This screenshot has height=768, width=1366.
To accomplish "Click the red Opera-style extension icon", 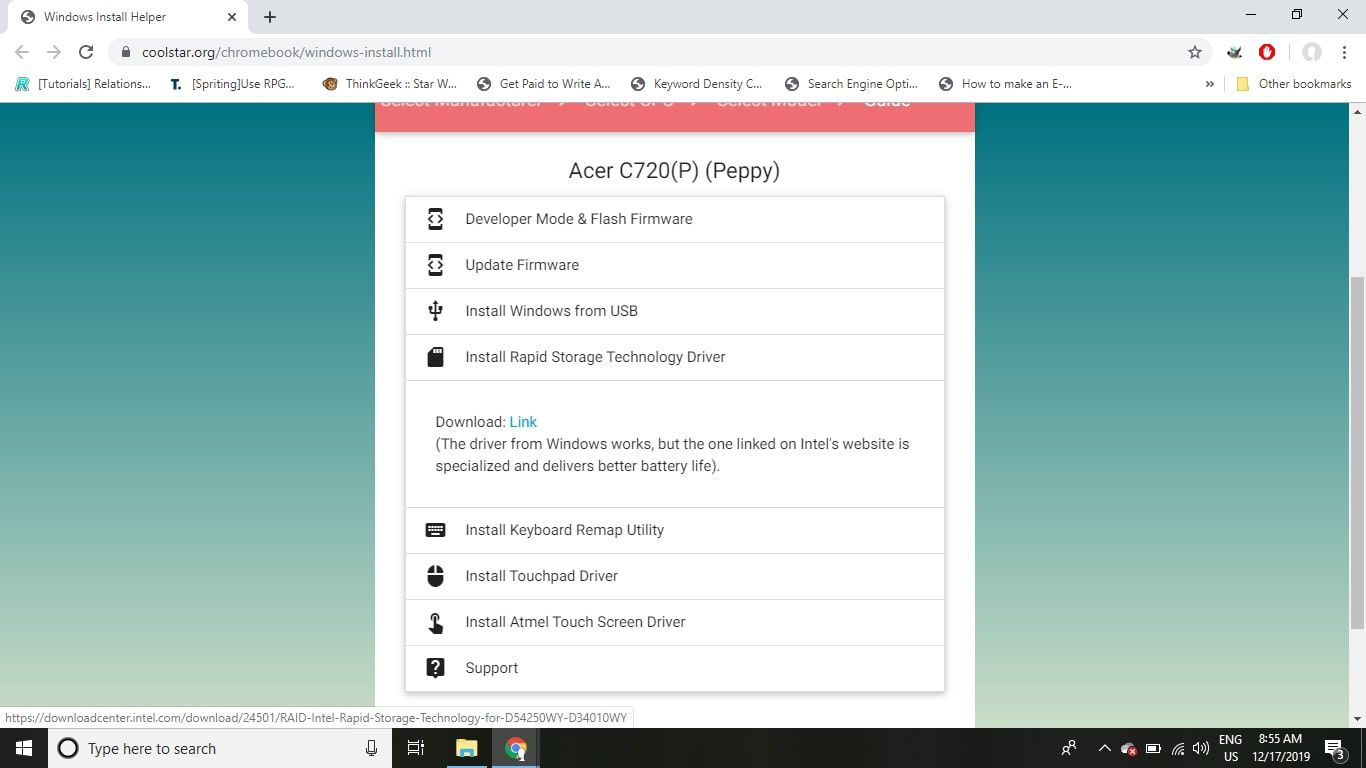I will click(1267, 52).
